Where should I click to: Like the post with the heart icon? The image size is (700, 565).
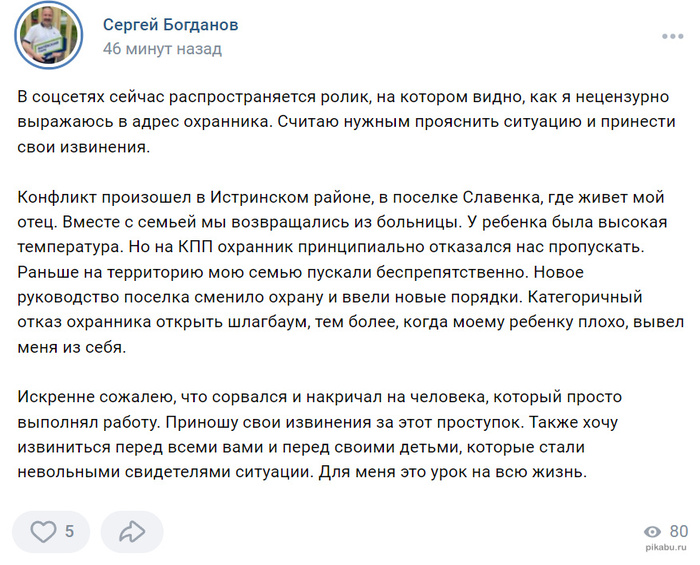[x=43, y=532]
